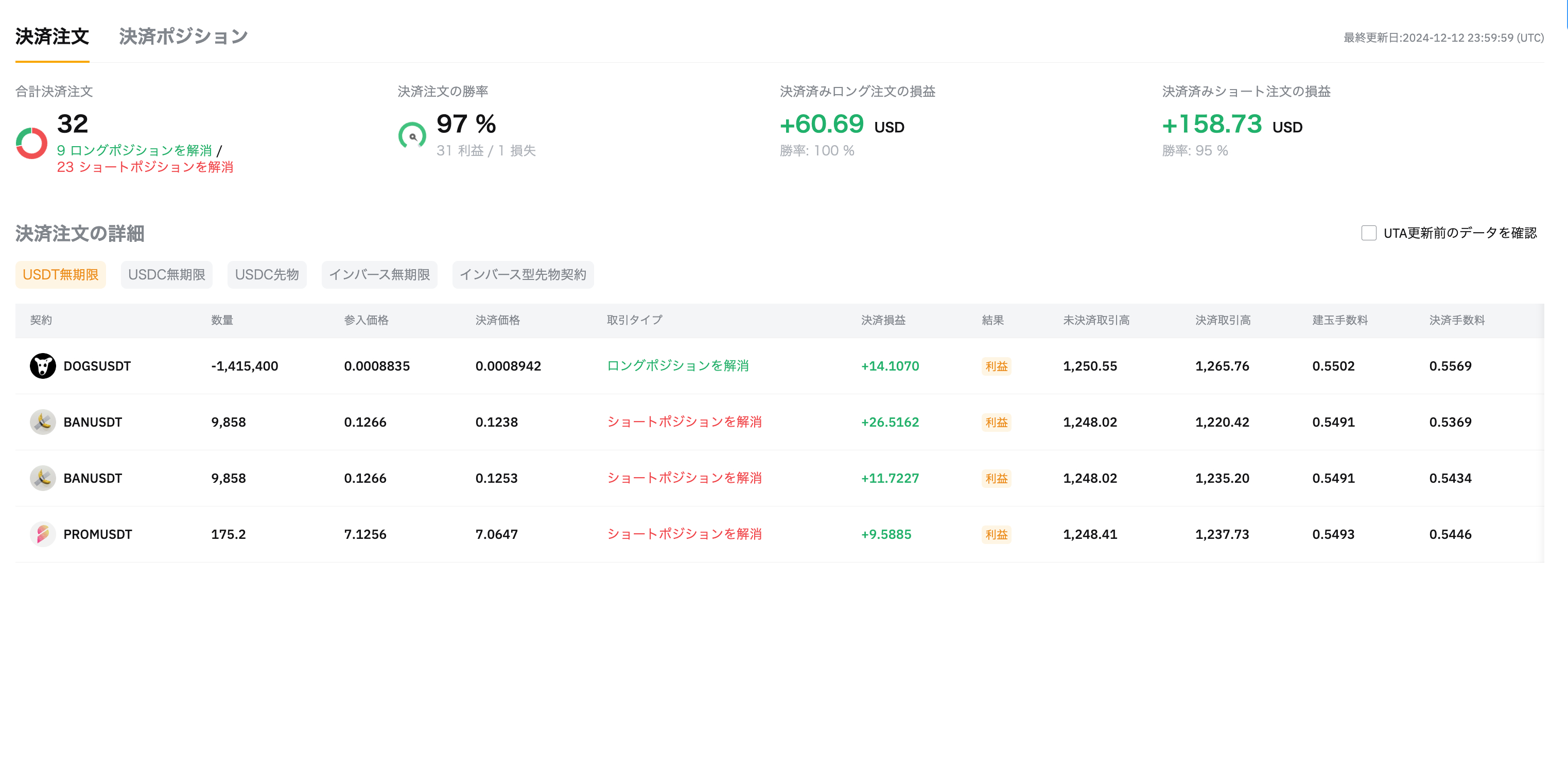The height and width of the screenshot is (772, 1568).
Task: Click the BANUSDT banana icon in first BAN row
Action: pyautogui.click(x=43, y=422)
